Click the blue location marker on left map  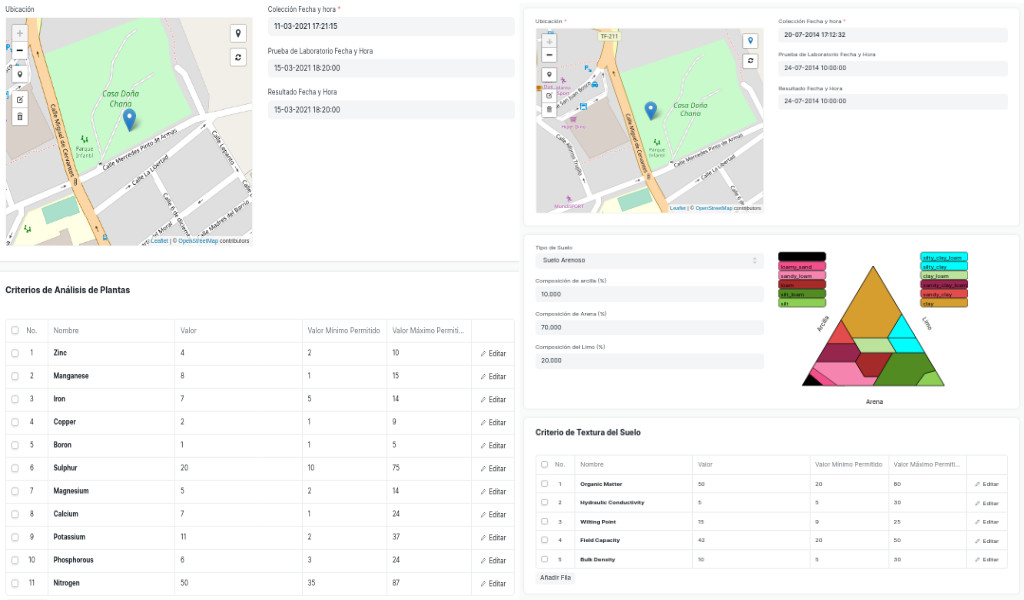coord(129,119)
